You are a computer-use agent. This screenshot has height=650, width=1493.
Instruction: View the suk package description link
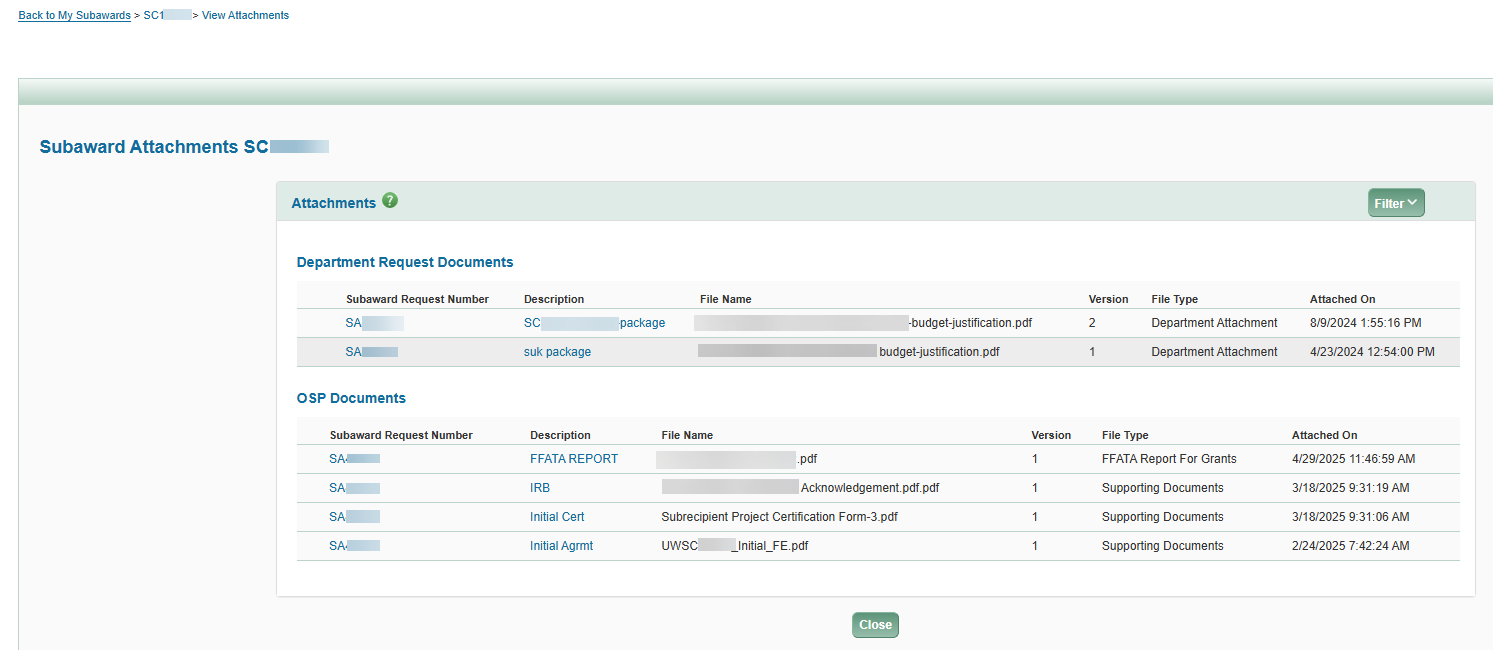tap(557, 351)
